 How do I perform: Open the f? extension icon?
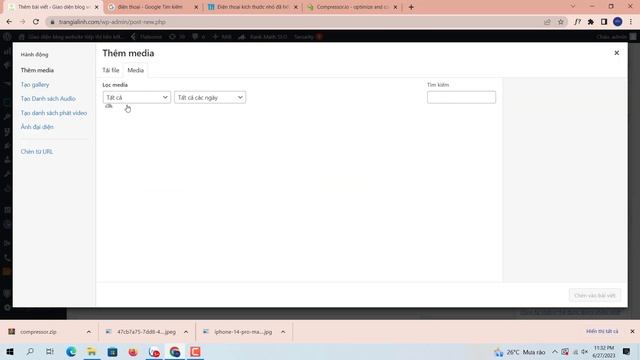point(577,22)
